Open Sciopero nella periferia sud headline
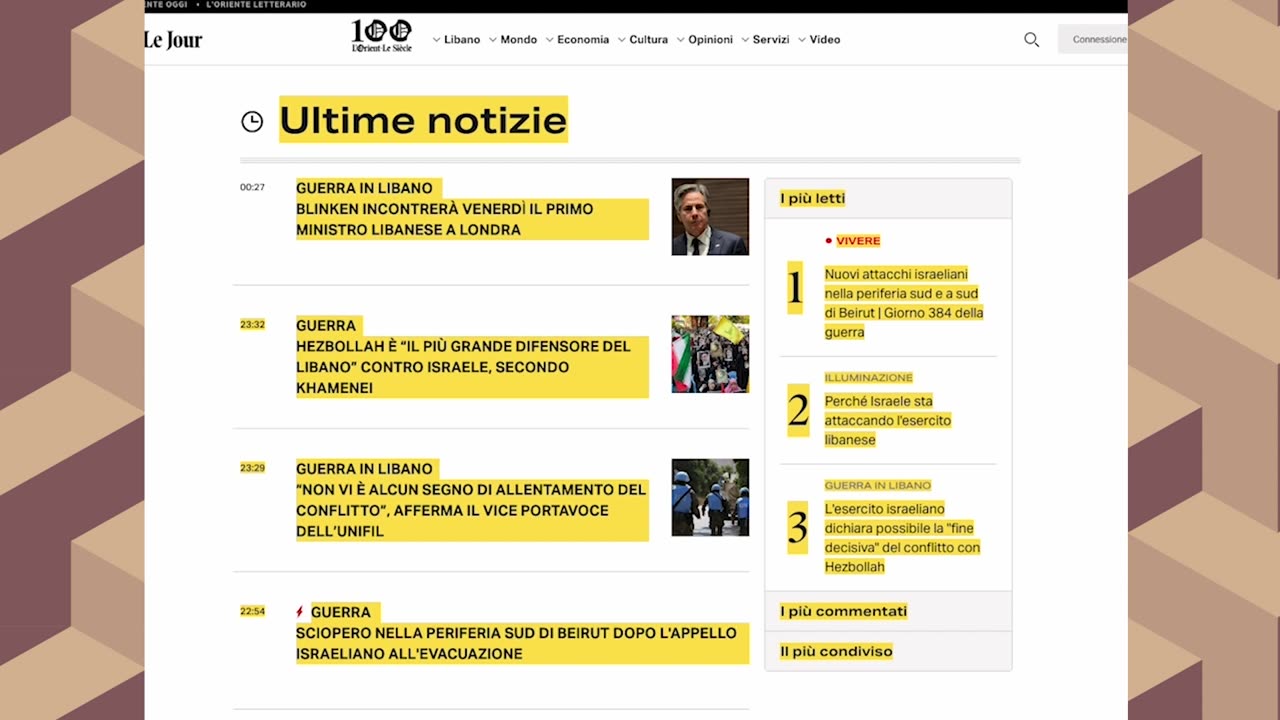 pos(522,643)
